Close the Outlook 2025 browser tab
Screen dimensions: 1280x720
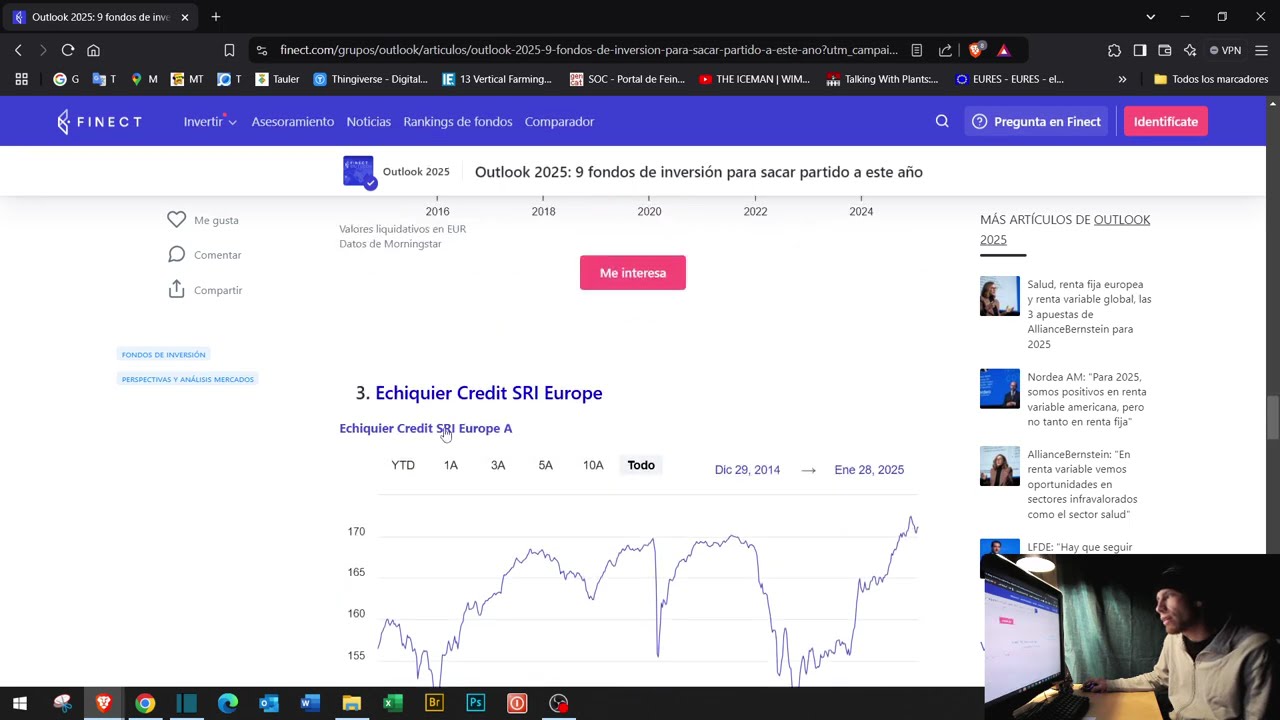coord(184,17)
